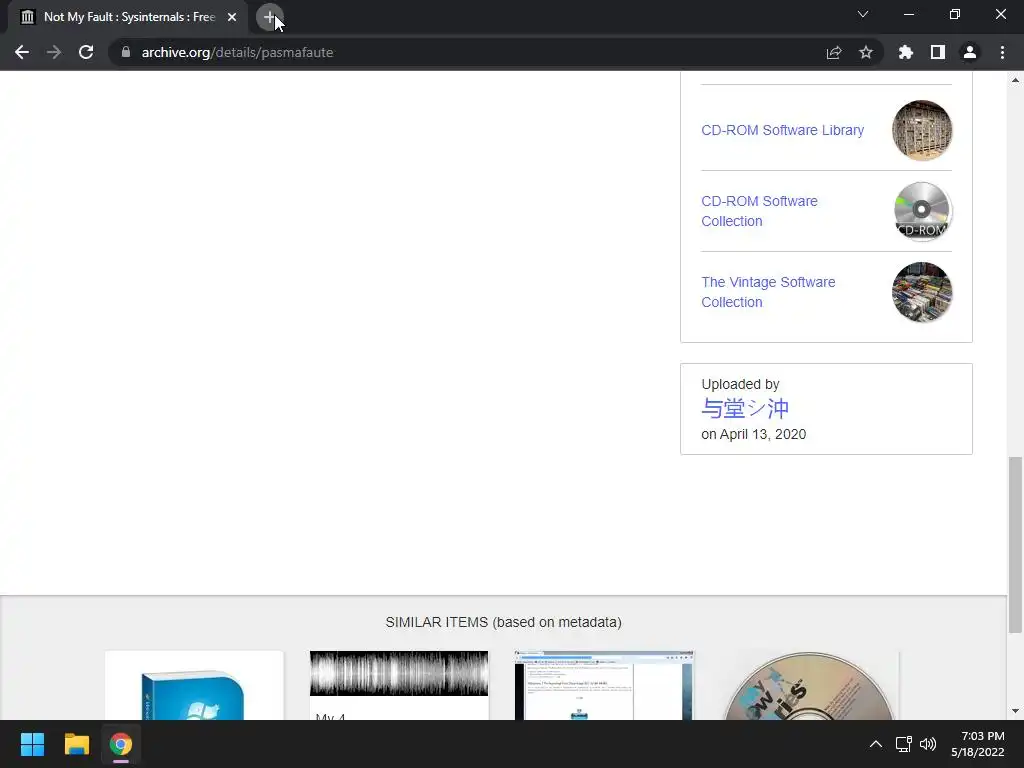The width and height of the screenshot is (1024, 768).
Task: Restore down the Chrome window
Action: 955,14
